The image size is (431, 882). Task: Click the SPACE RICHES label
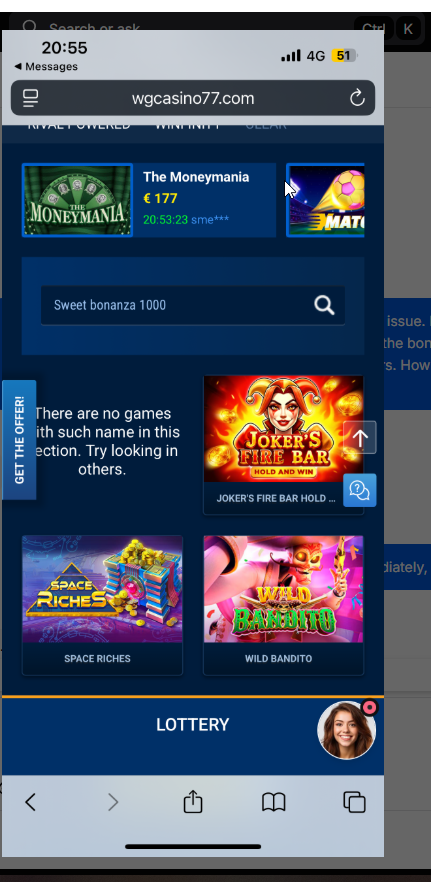[97, 659]
